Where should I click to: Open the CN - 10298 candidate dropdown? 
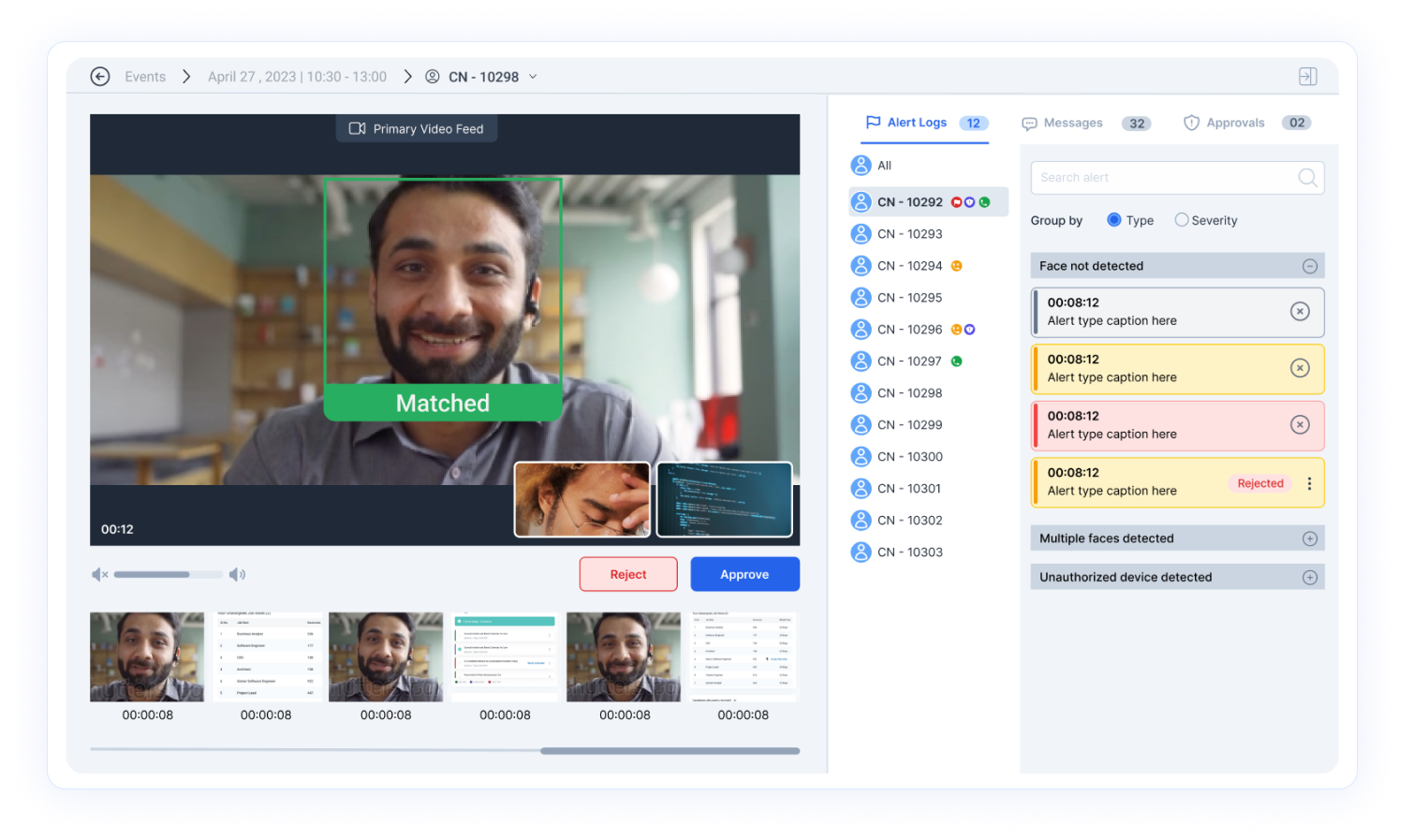coord(533,77)
